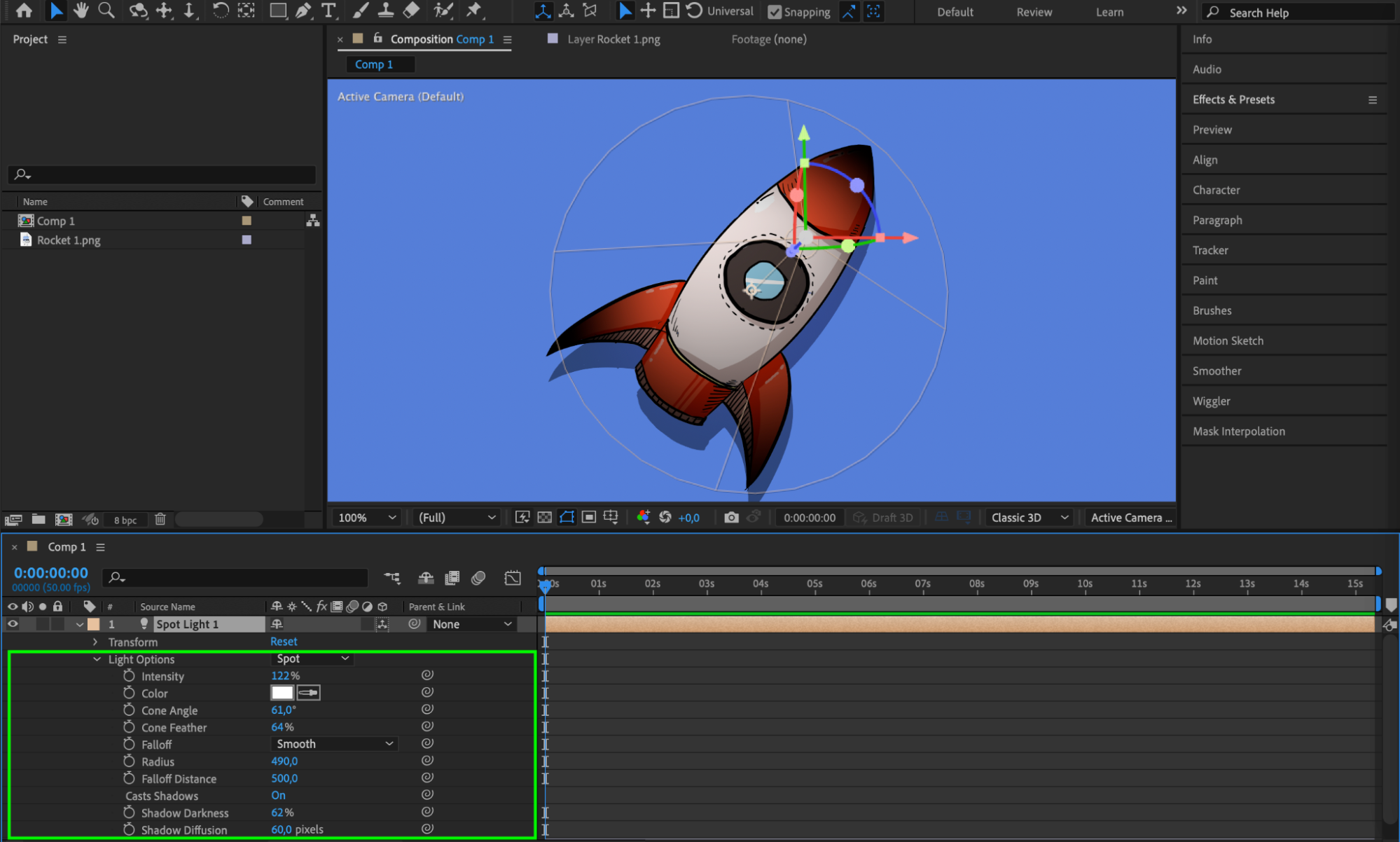Click the Home icon
This screenshot has width=1400, height=842.
[x=24, y=11]
